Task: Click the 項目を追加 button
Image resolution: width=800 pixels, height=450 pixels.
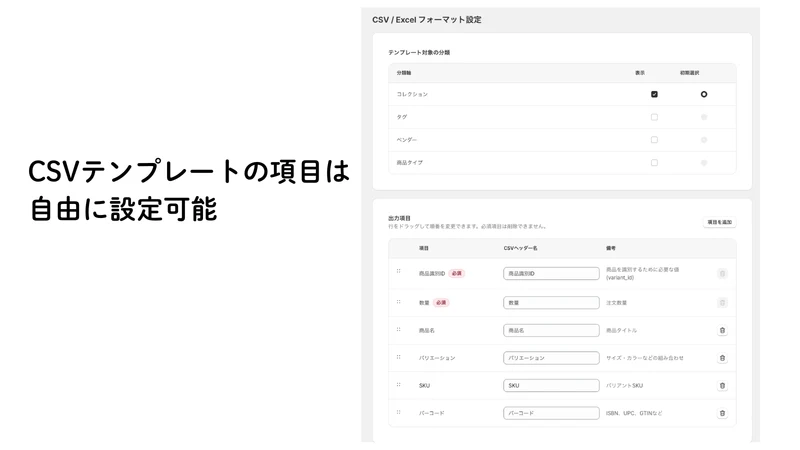Action: [719, 222]
